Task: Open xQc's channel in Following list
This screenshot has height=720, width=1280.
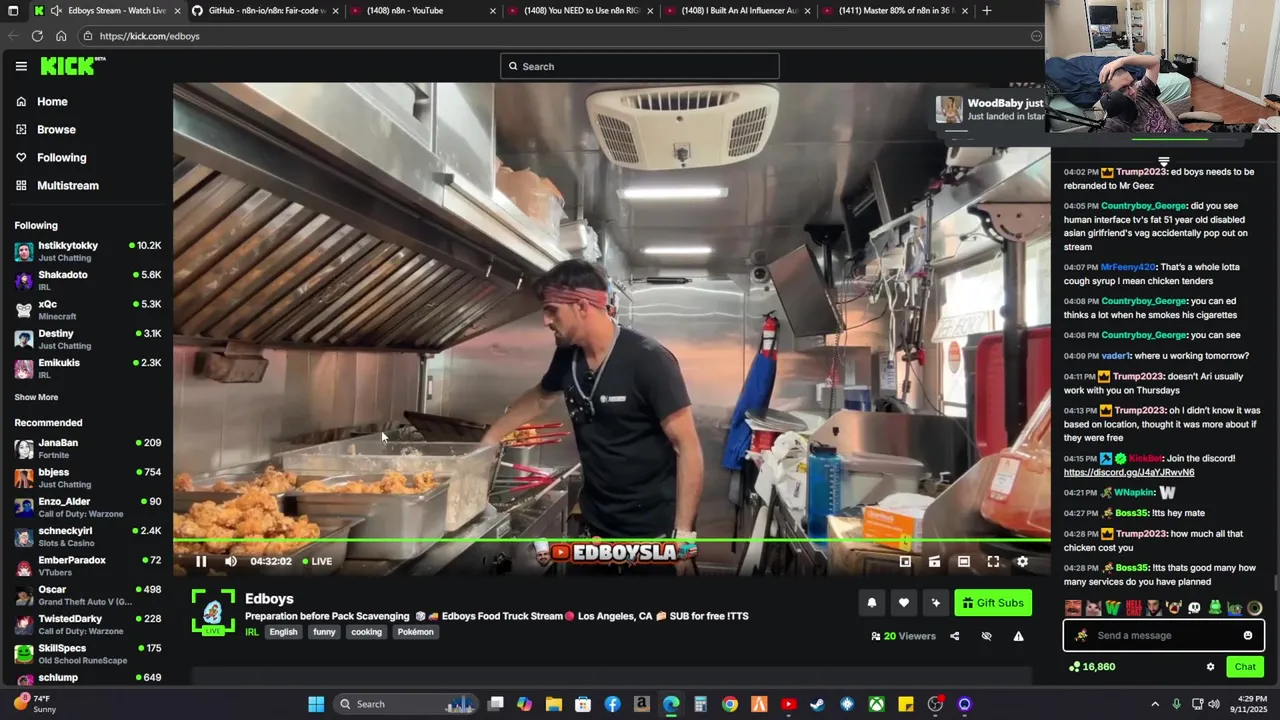Action: [87, 310]
